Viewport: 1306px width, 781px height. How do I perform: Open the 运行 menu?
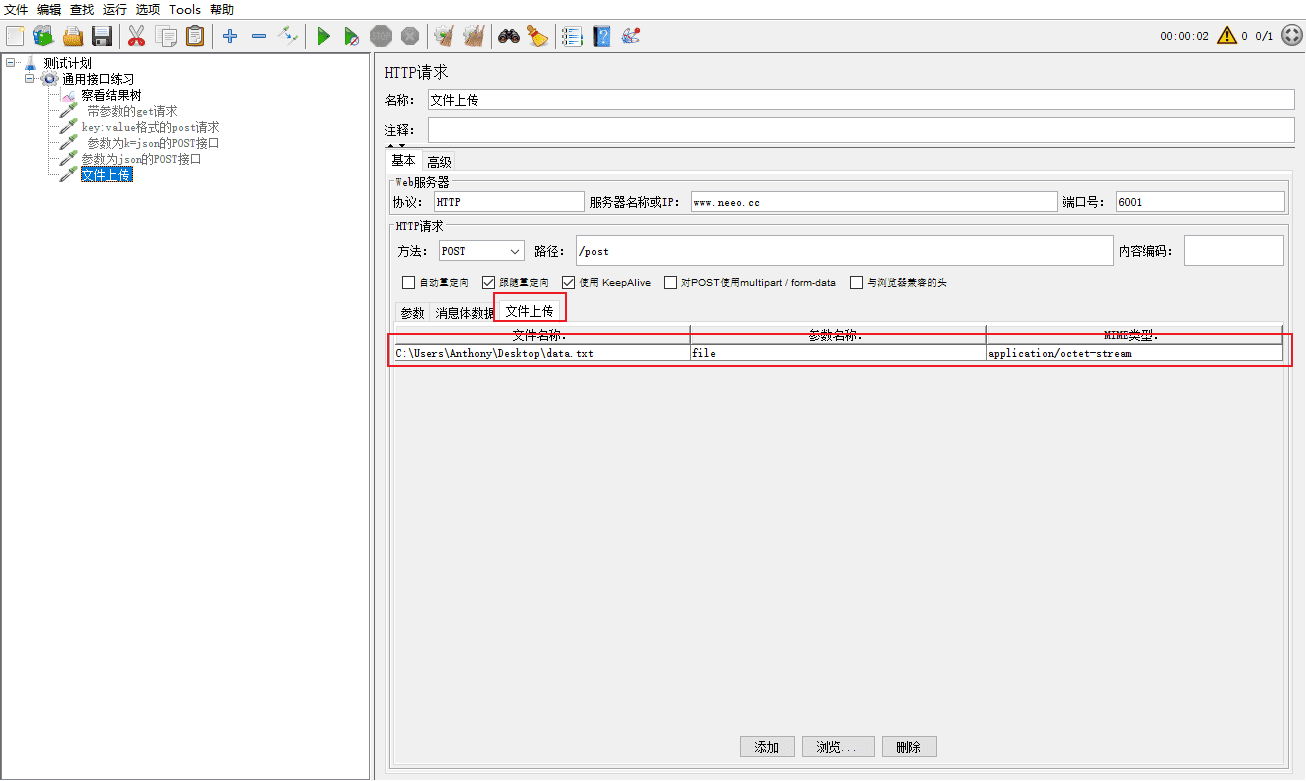[115, 9]
